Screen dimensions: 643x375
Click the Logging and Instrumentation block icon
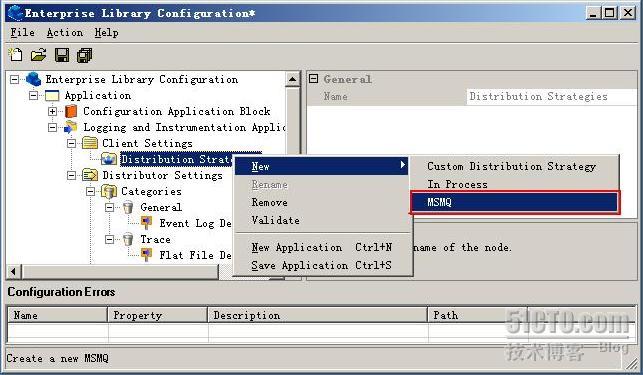(70, 127)
